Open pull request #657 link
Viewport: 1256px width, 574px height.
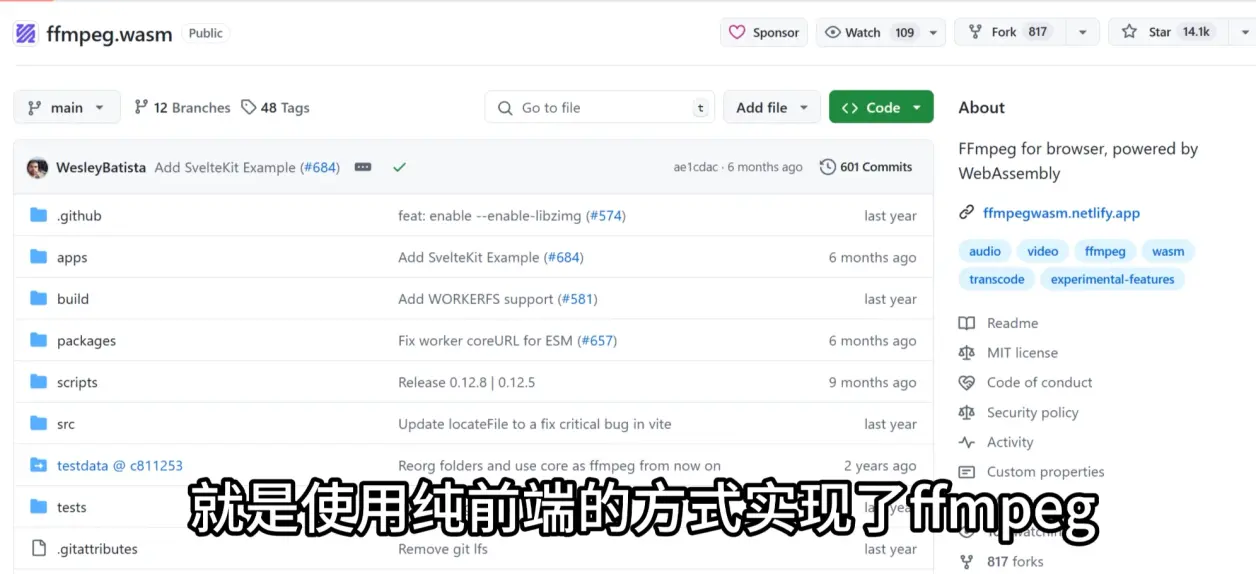point(597,341)
